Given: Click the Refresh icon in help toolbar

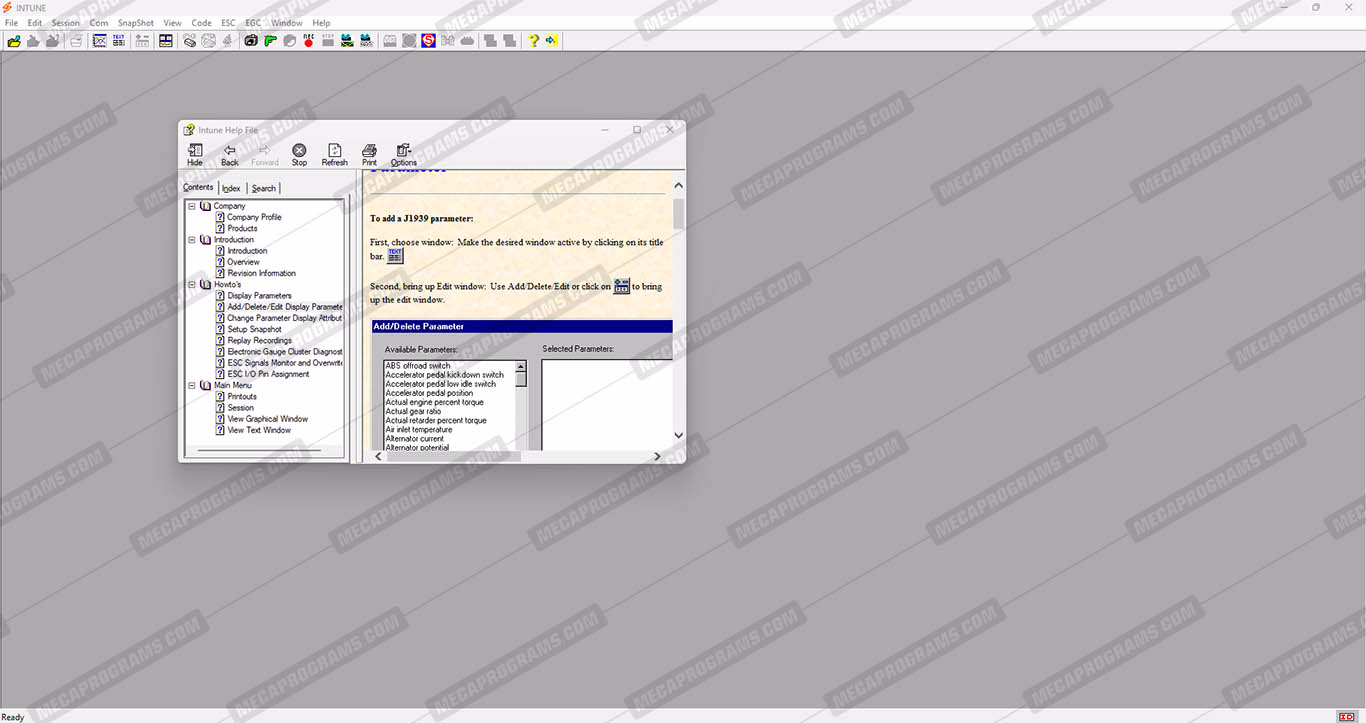Looking at the screenshot, I should (x=335, y=155).
